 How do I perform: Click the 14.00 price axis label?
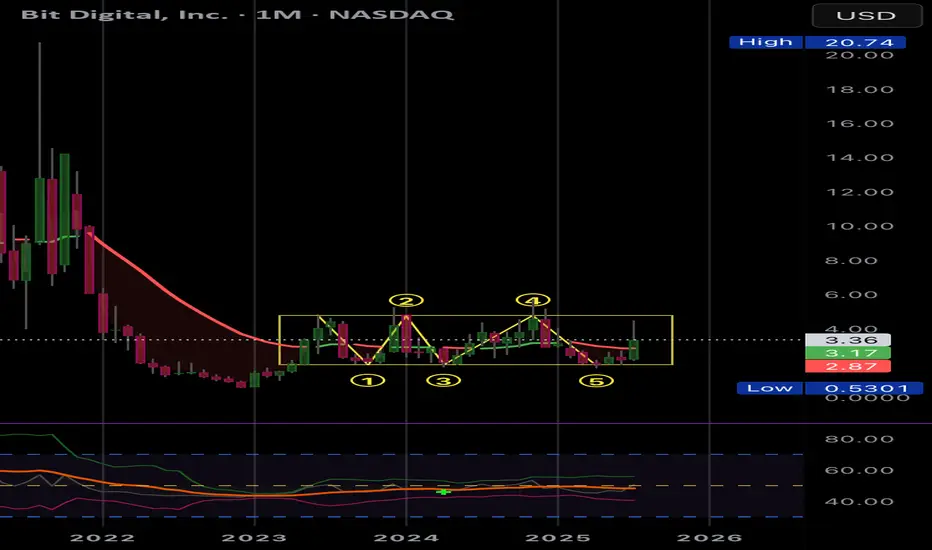(859, 158)
